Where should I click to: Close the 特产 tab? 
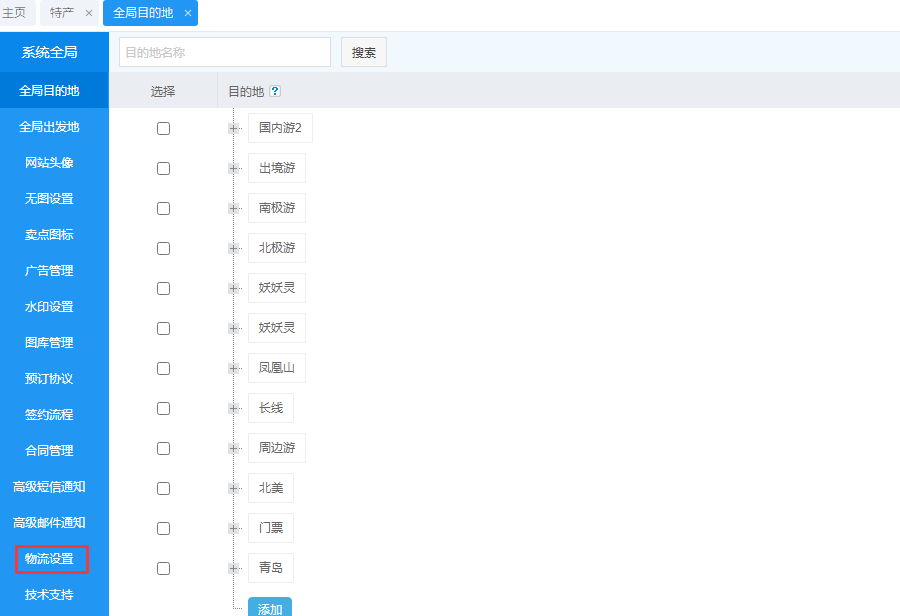[89, 13]
